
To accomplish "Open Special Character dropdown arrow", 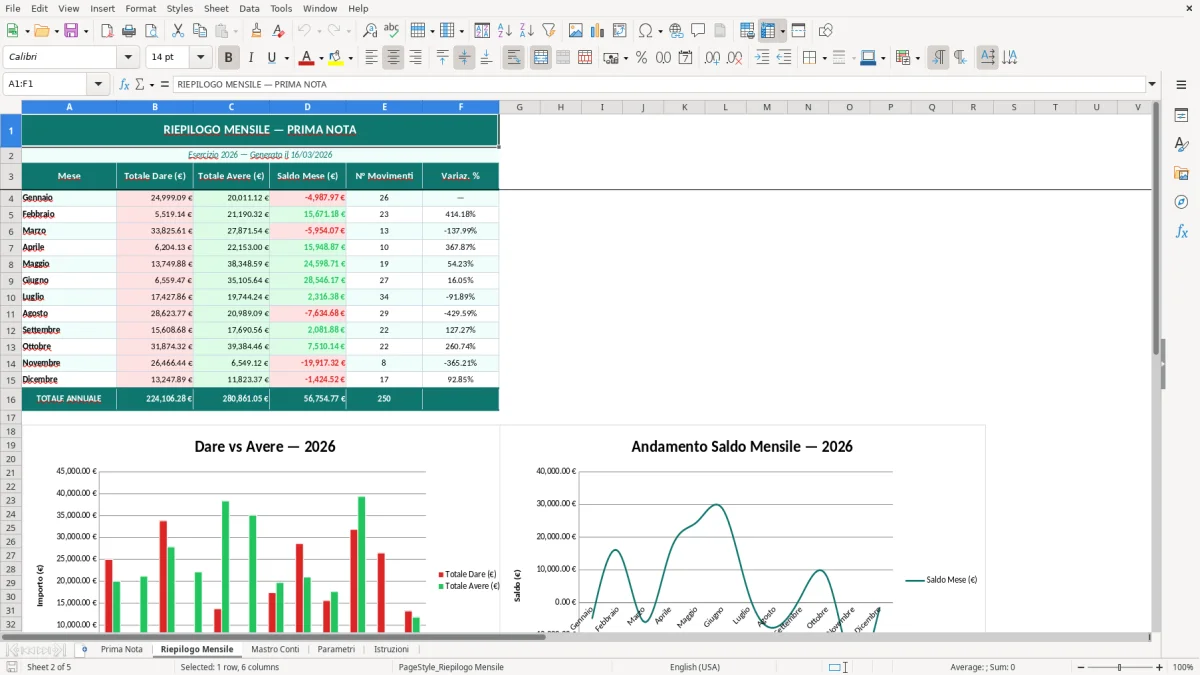I will 660,31.
